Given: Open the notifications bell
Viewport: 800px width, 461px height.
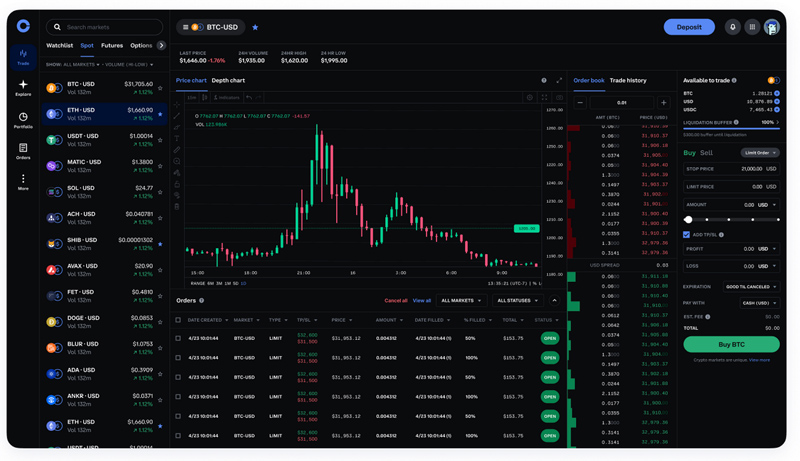Looking at the screenshot, I should pos(733,27).
